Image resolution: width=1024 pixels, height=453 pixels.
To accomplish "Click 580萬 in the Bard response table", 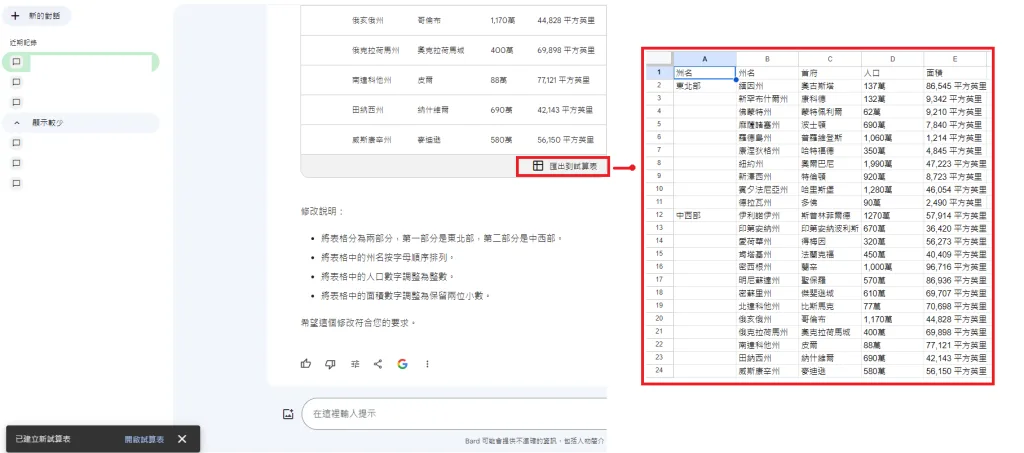I will click(502, 140).
